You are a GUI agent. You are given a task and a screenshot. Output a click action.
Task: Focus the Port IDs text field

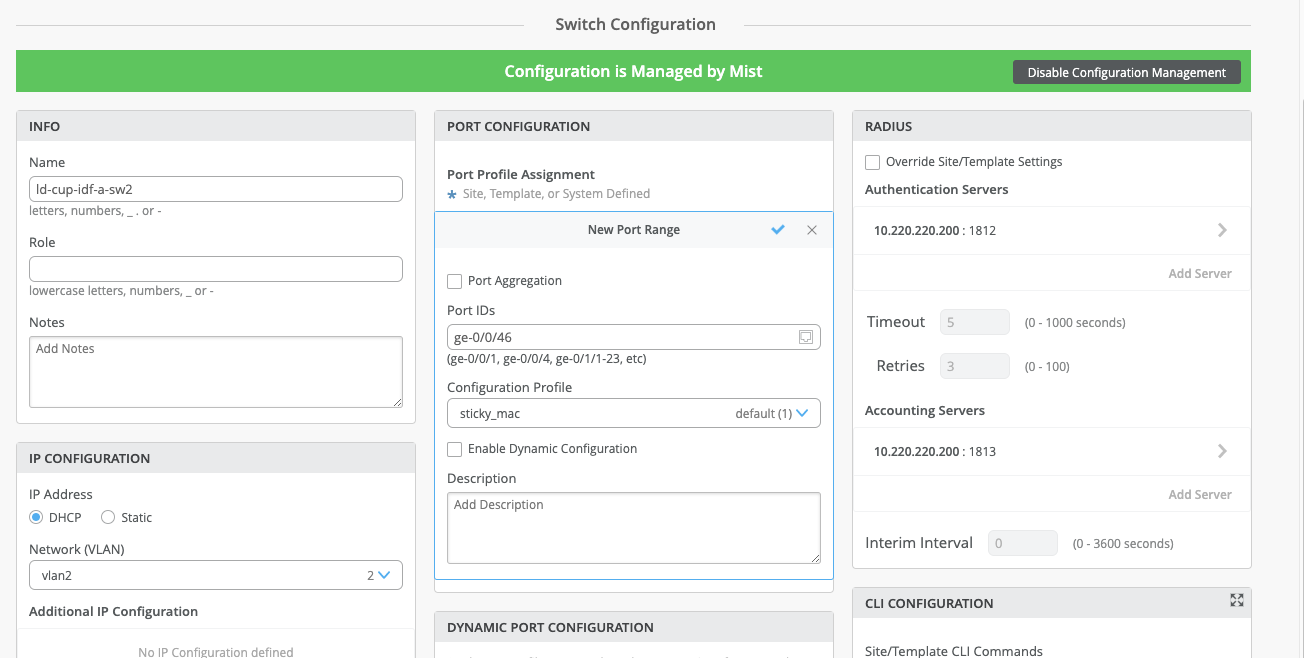point(620,338)
